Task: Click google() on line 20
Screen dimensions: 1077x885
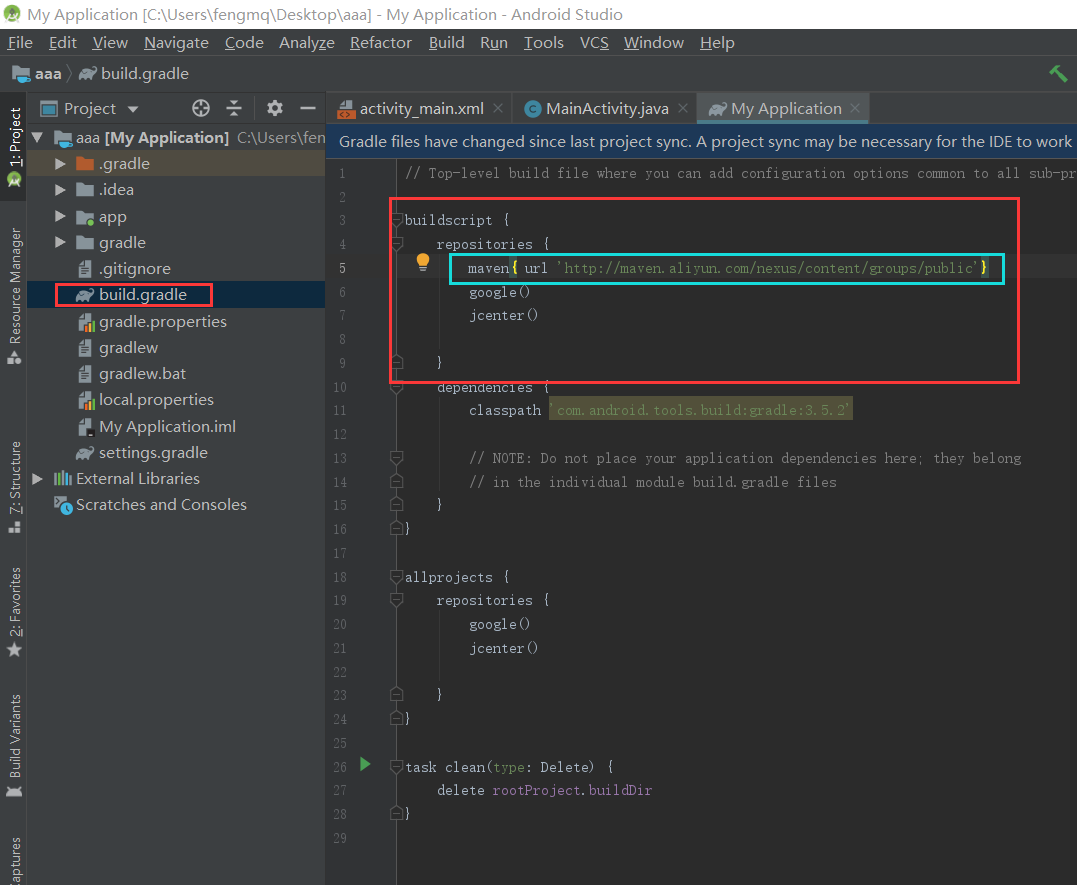Action: pyautogui.click(x=499, y=624)
